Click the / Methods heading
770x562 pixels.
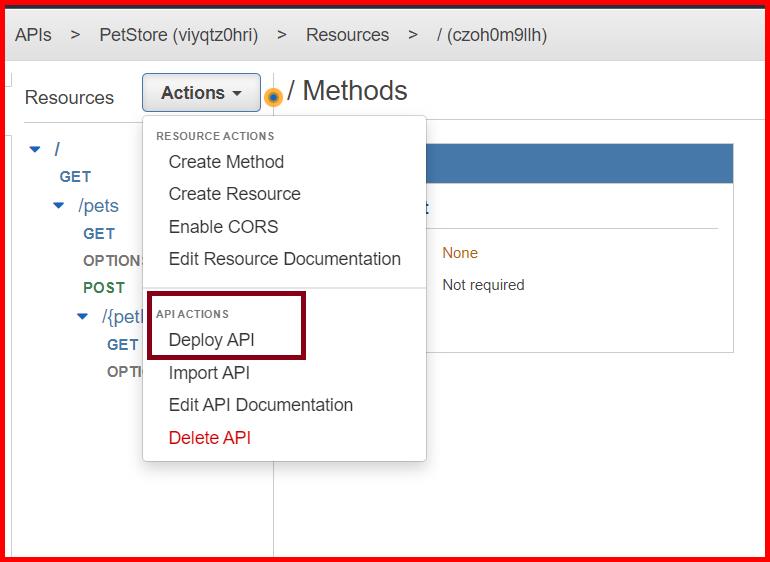(347, 91)
